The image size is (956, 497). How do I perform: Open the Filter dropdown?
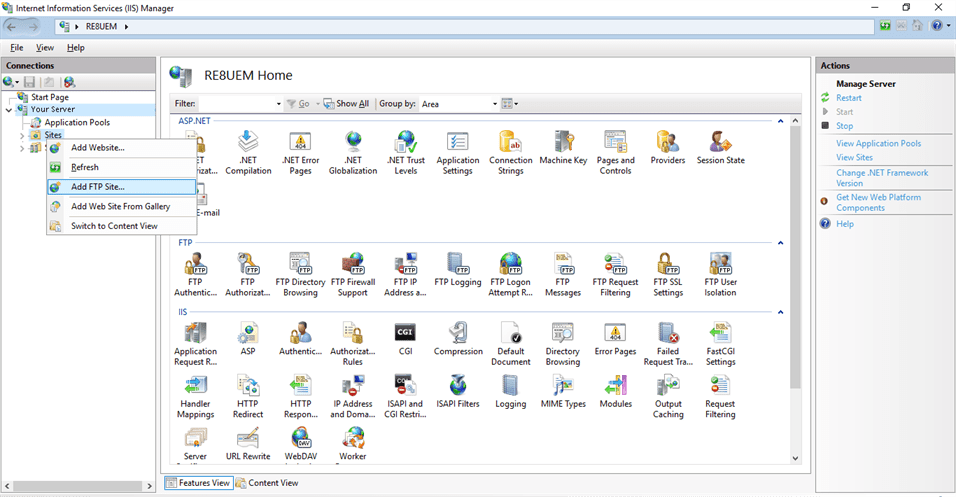tap(279, 104)
